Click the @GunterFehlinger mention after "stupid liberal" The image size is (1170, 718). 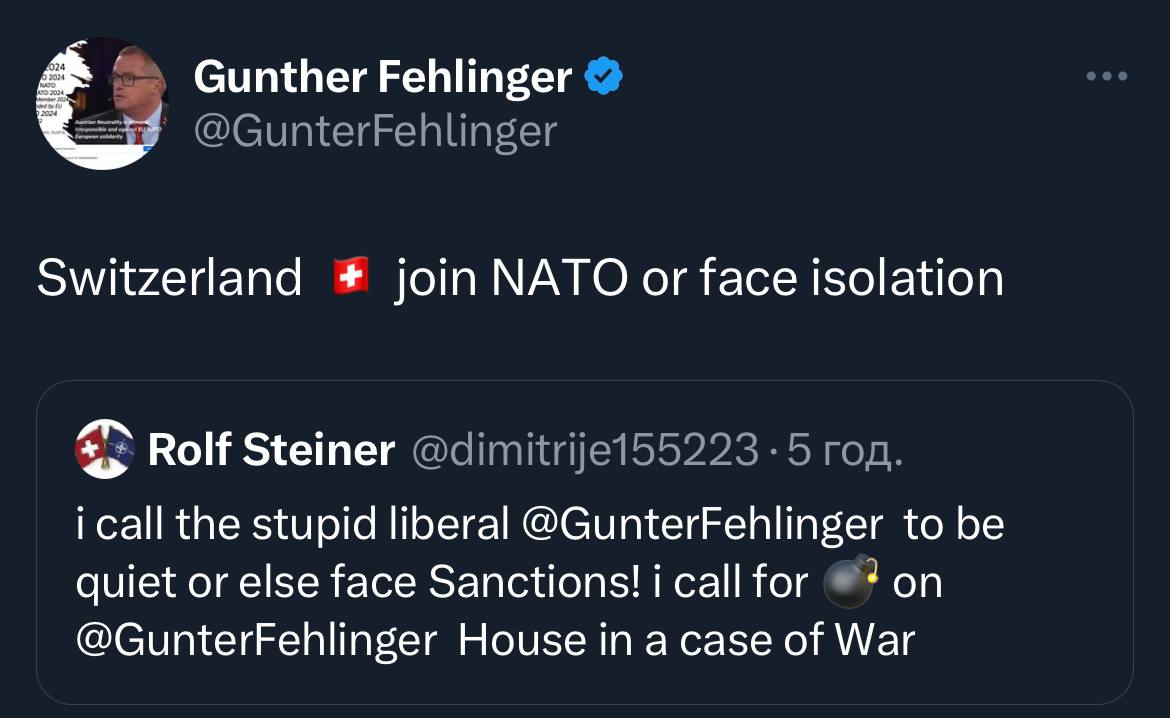[x=703, y=526]
